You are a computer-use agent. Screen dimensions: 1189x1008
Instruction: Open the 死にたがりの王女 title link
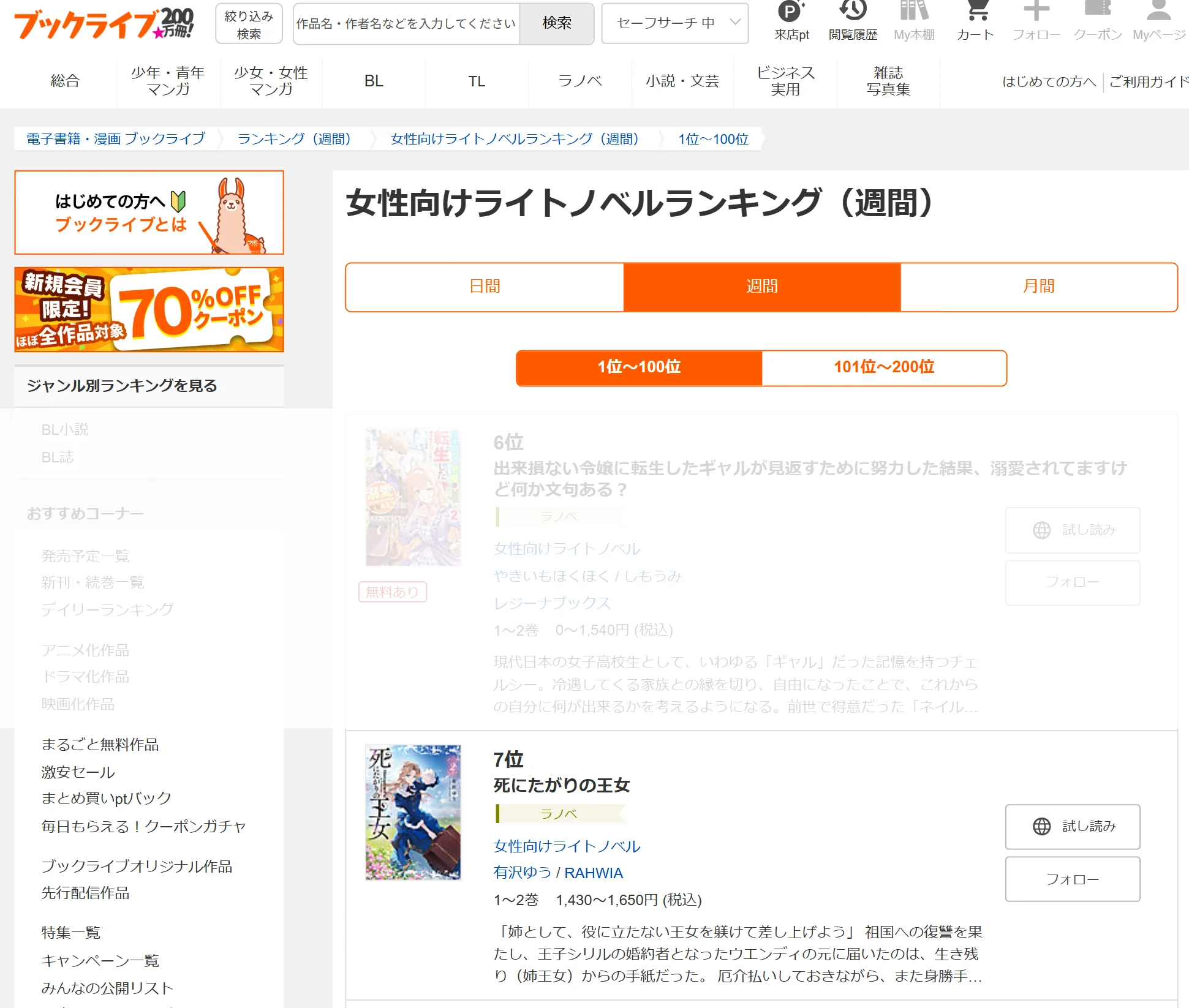pos(562,785)
